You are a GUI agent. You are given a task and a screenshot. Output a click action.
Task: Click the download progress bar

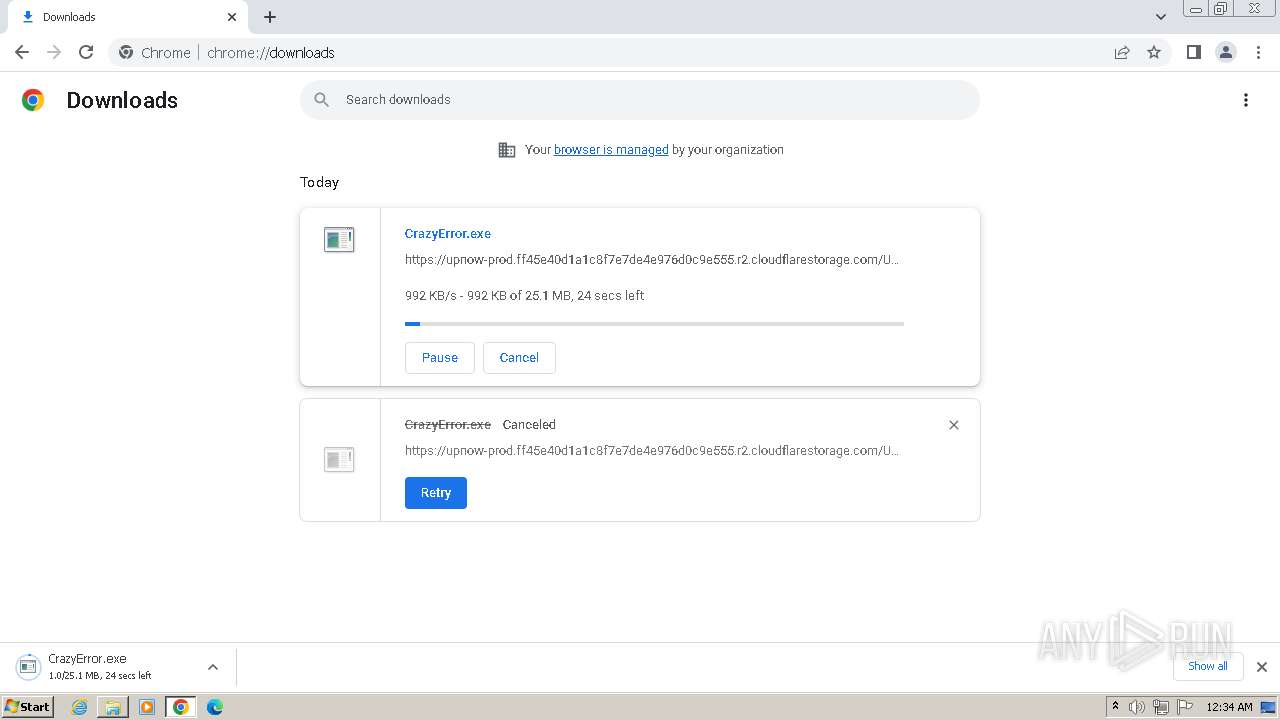[x=654, y=324]
